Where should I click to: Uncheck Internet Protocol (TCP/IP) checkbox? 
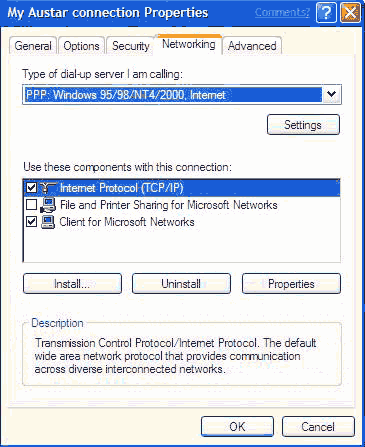click(x=31, y=188)
